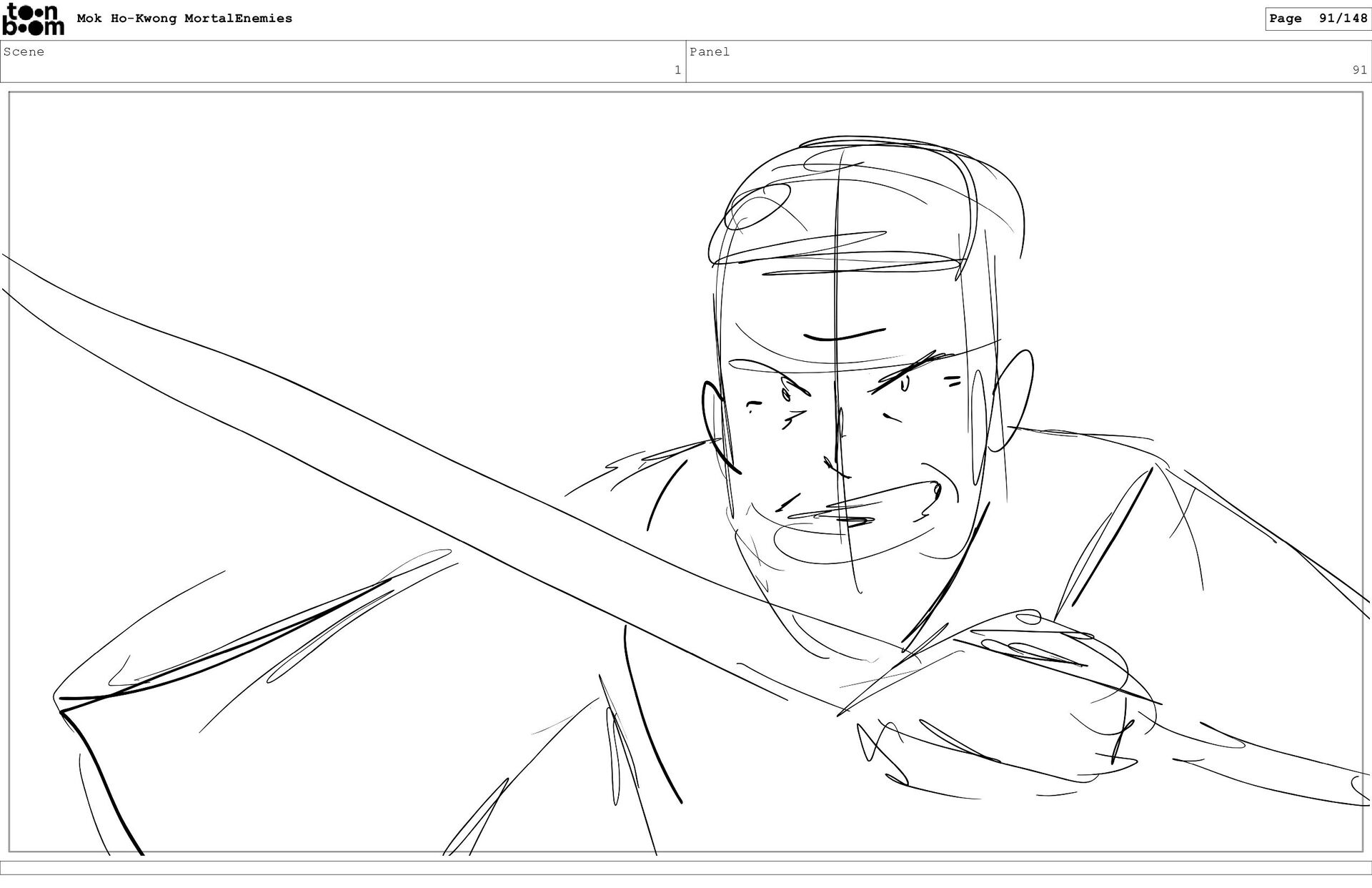Click the panel number 91
Screen dimensions: 1372x888
(1358, 70)
